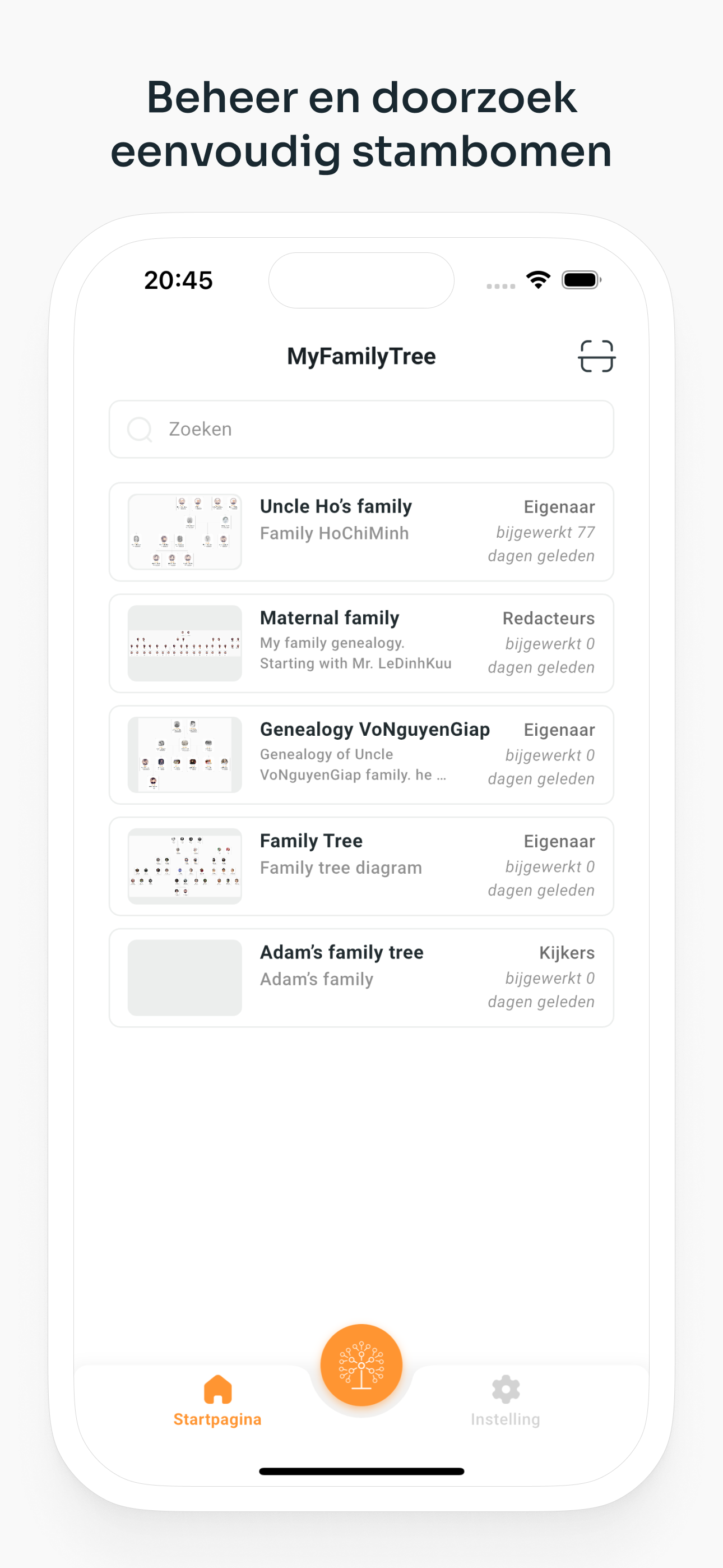The image size is (723, 1568).
Task: Open Maternal family tree thumbnail
Action: pos(185,643)
